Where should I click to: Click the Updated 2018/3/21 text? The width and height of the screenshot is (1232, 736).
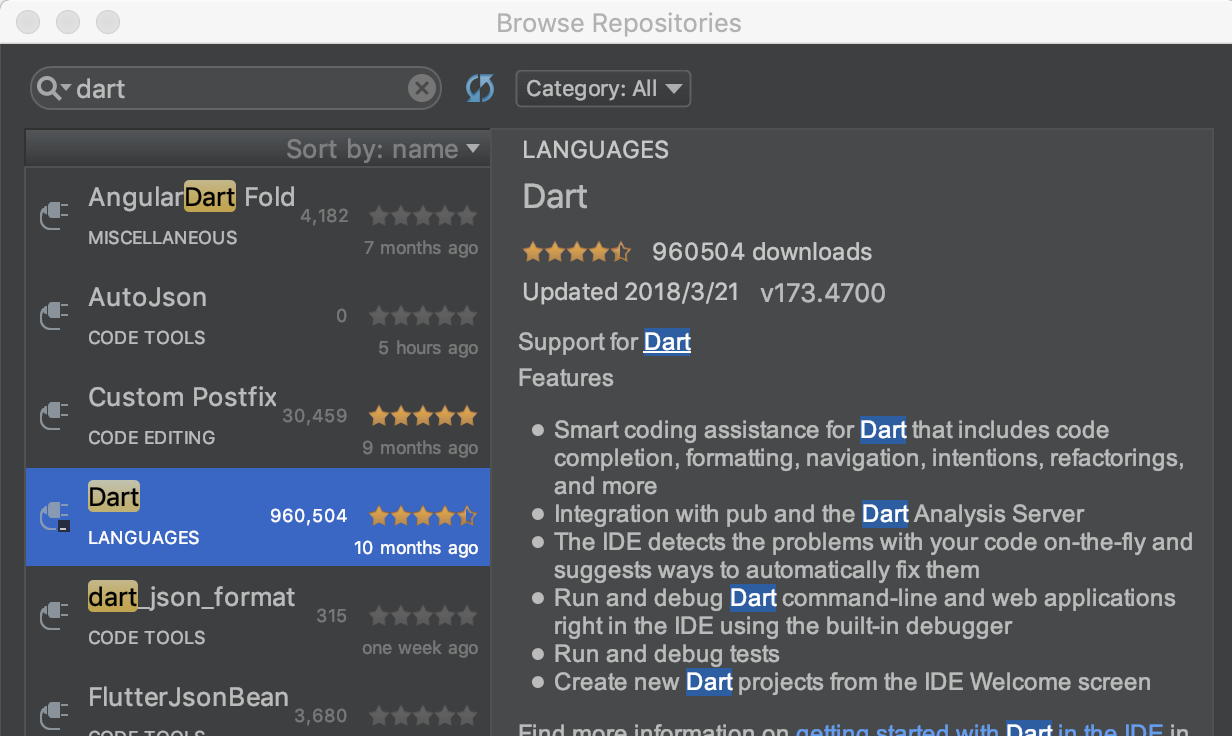click(631, 293)
